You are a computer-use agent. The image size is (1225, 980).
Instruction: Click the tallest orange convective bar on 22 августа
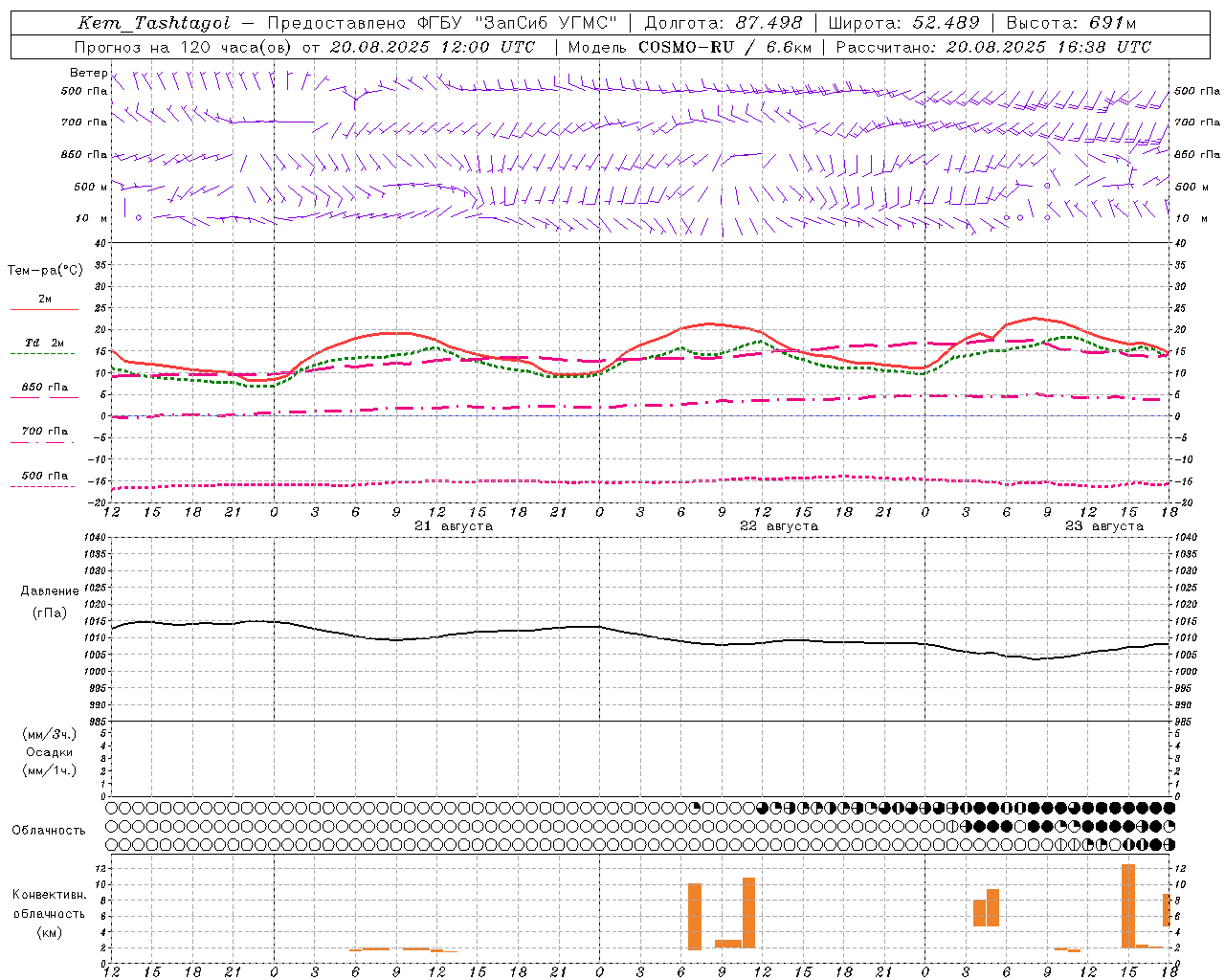748,913
